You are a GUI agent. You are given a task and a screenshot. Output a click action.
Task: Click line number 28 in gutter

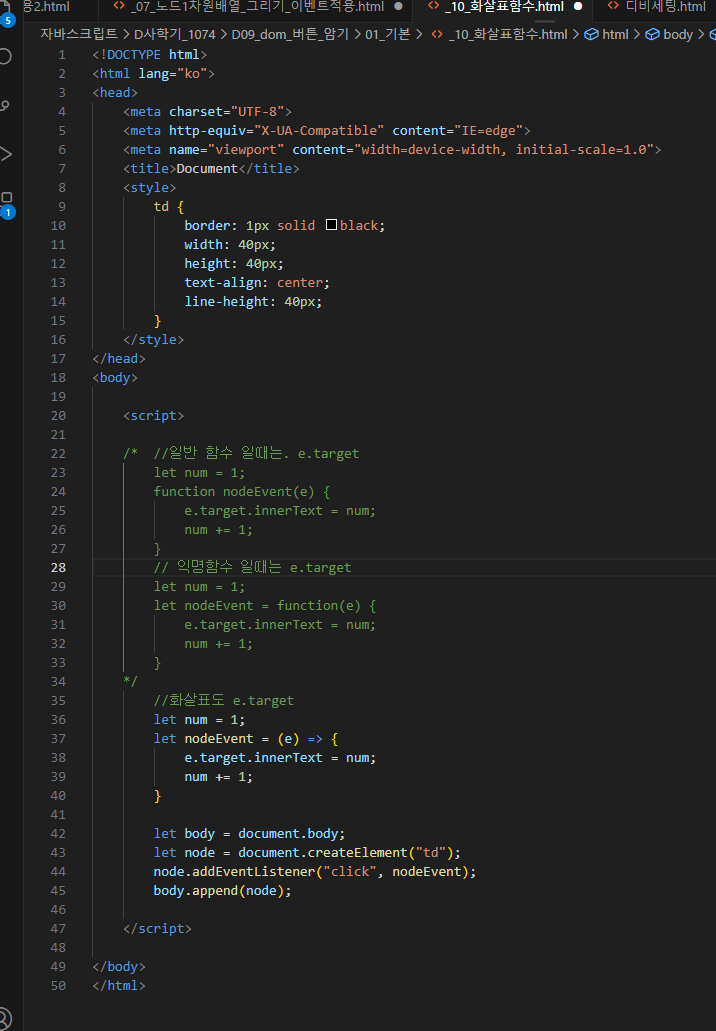[58, 567]
